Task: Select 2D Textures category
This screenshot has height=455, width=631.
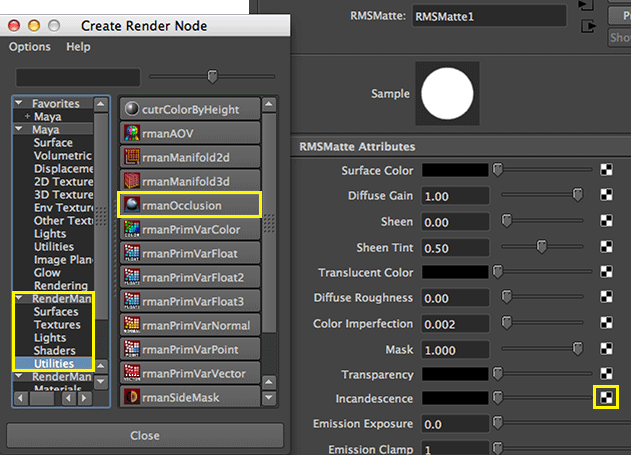Action: [x=63, y=181]
